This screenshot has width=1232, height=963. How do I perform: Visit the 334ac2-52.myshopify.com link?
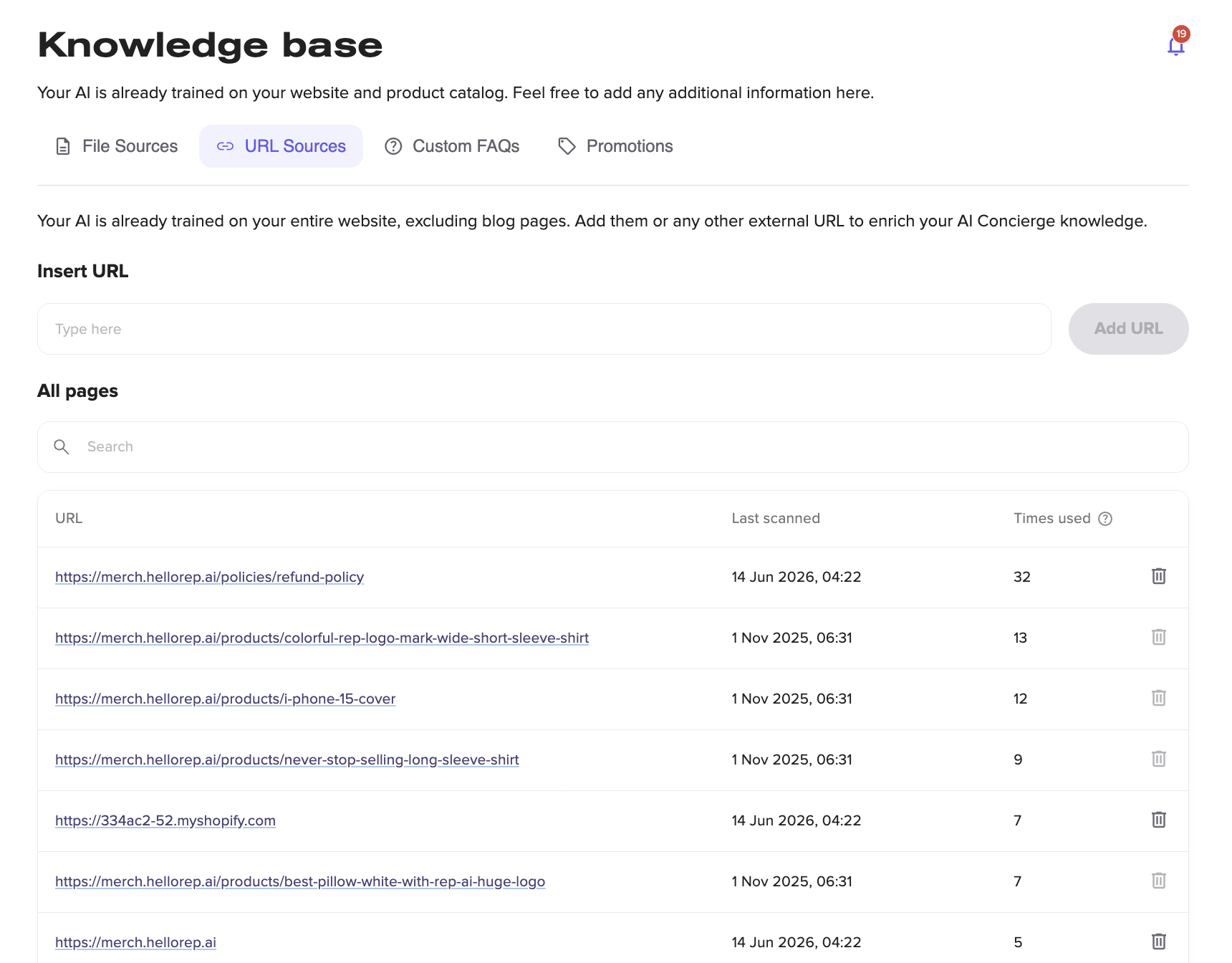tap(165, 821)
